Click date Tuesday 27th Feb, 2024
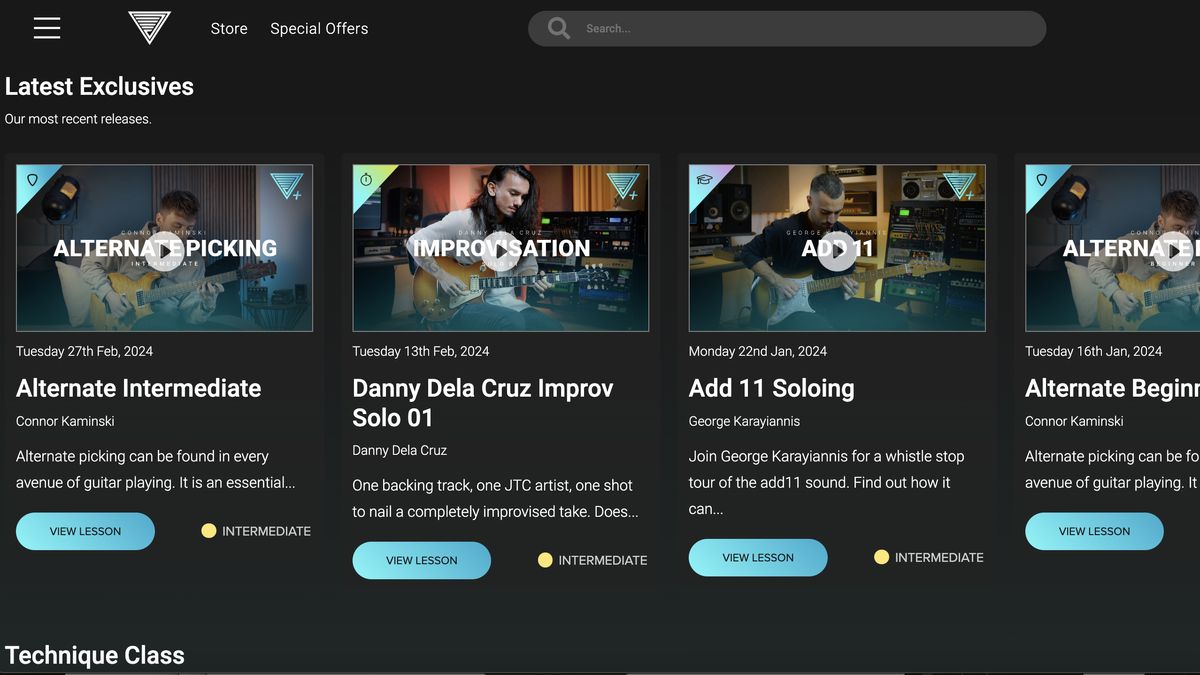1200x675 pixels. click(84, 351)
